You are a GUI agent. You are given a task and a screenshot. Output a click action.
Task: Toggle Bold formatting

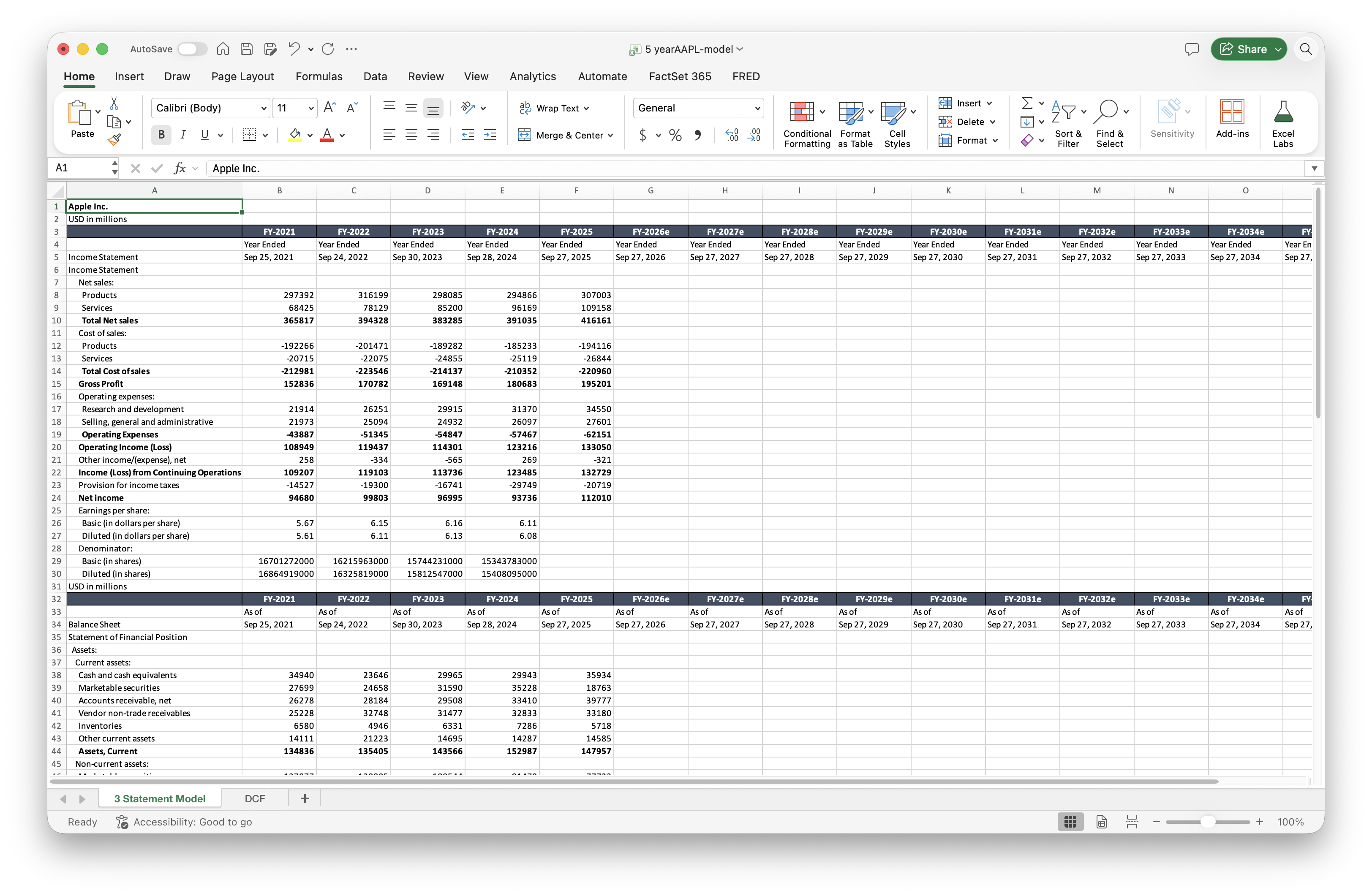click(x=161, y=135)
